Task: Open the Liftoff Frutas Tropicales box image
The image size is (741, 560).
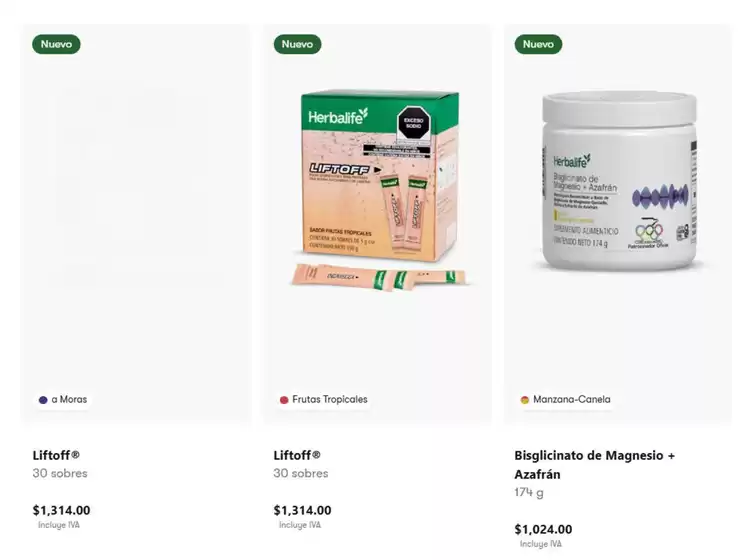Action: pyautogui.click(x=378, y=189)
